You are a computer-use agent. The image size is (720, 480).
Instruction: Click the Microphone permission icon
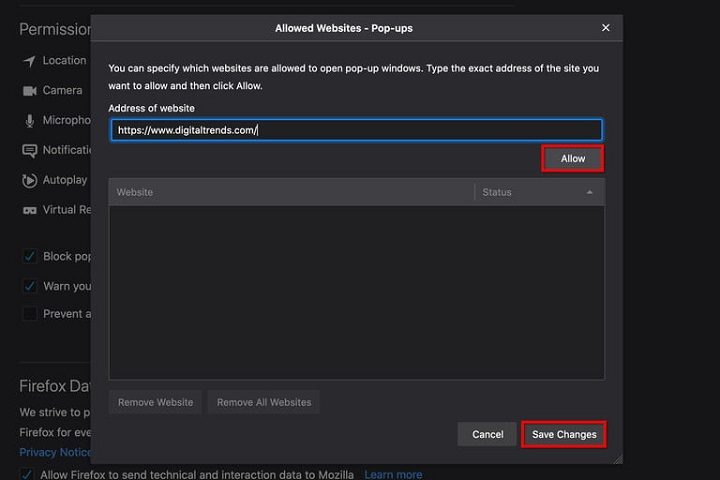29,121
